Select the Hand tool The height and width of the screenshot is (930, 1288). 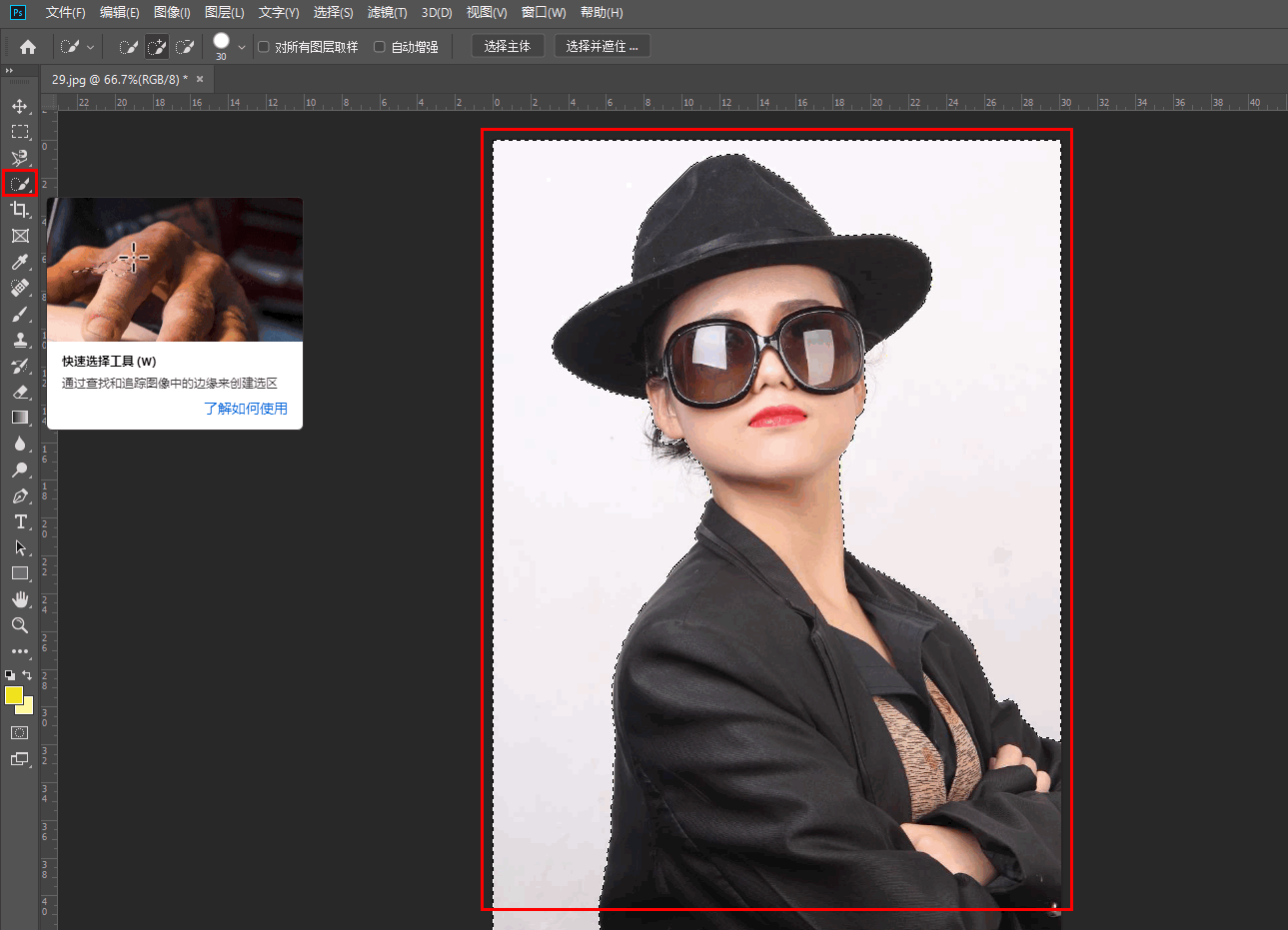pyautogui.click(x=19, y=599)
